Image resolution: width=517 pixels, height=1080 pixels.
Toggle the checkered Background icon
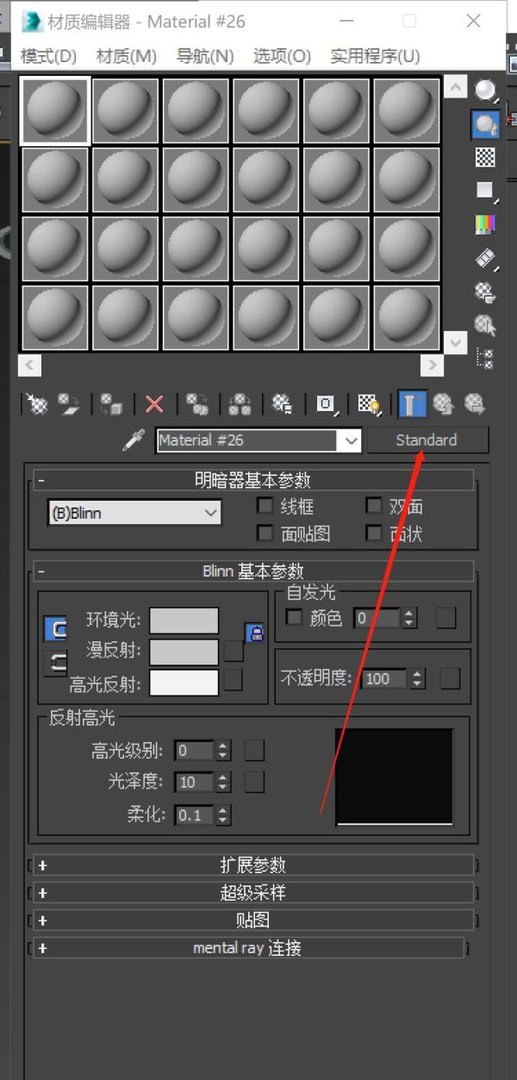485,157
